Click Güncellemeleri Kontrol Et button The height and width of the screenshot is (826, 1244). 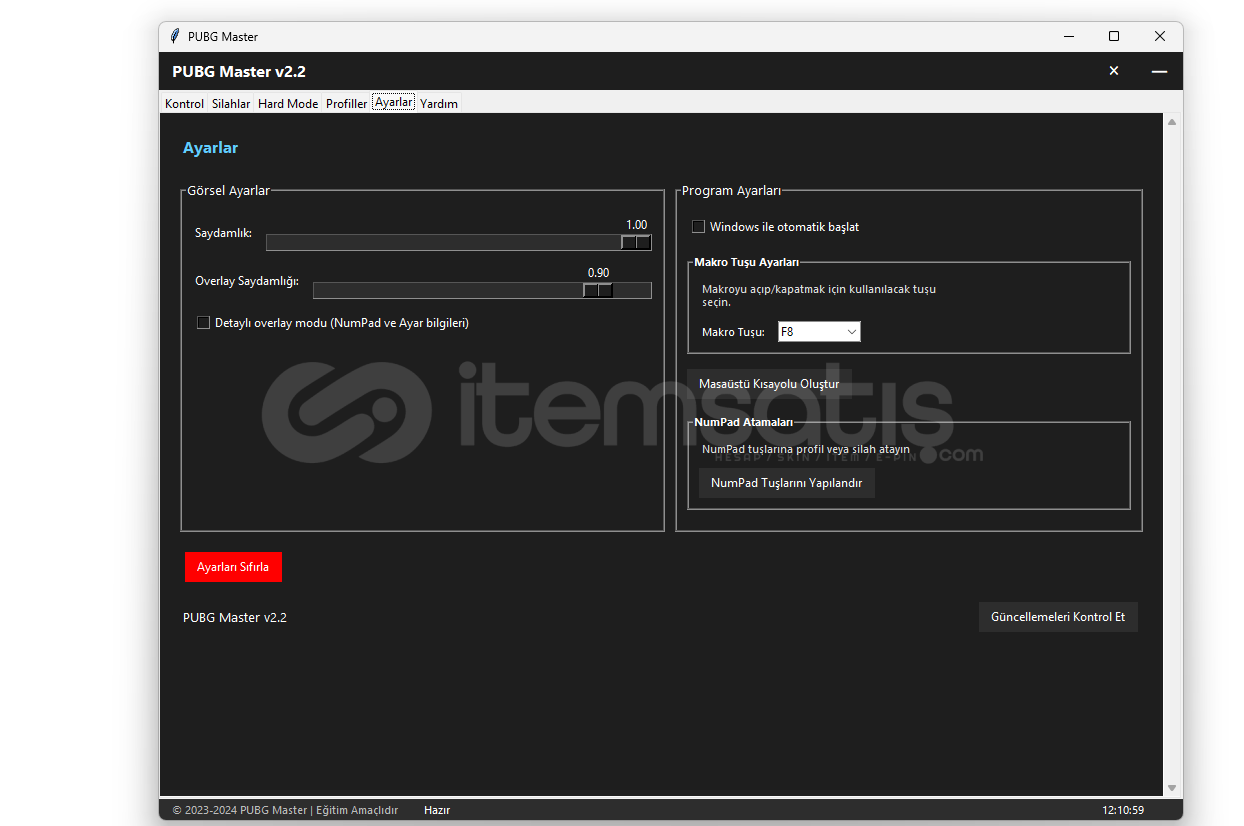tap(1058, 617)
